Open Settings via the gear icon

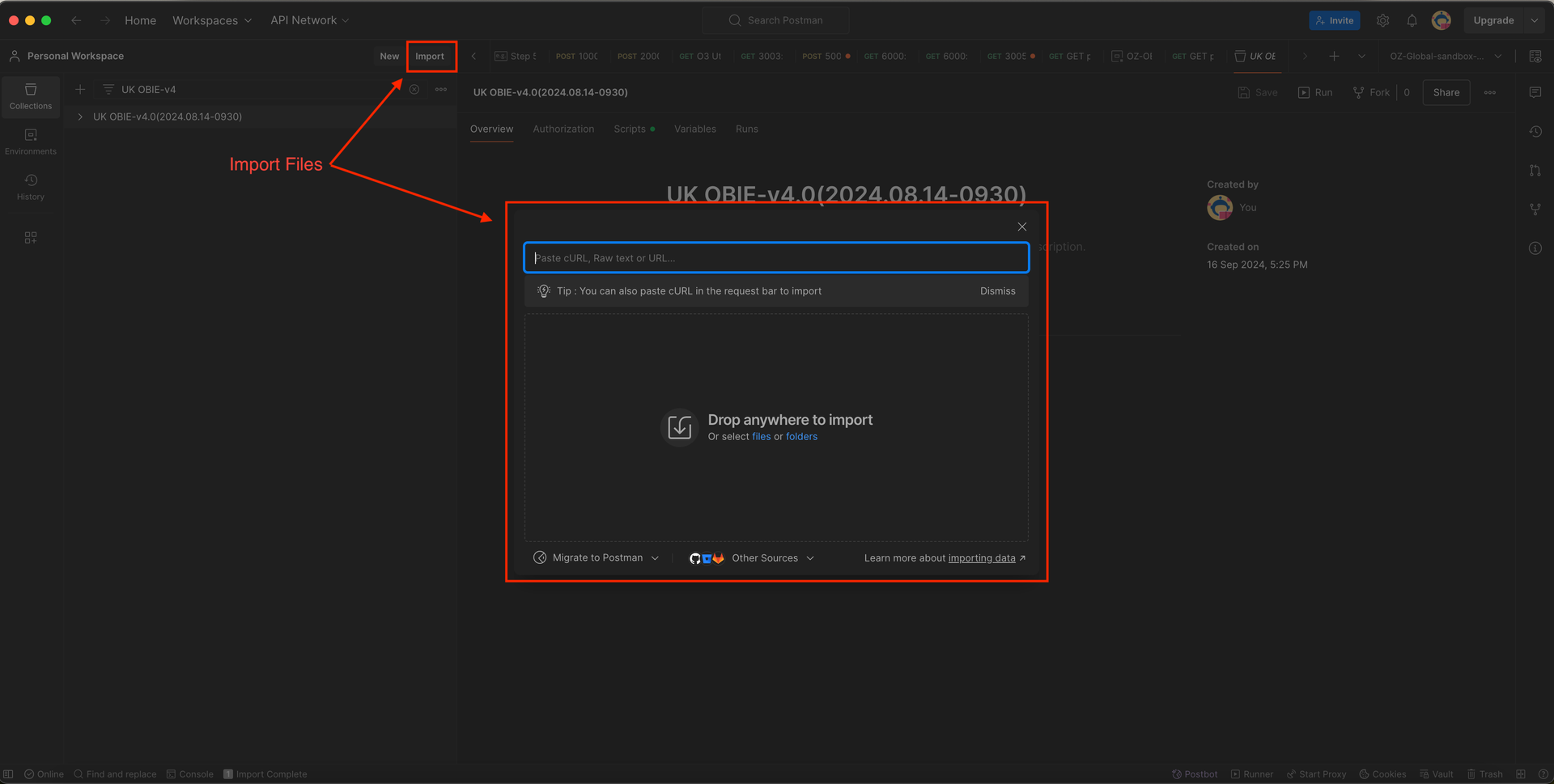[x=1382, y=20]
